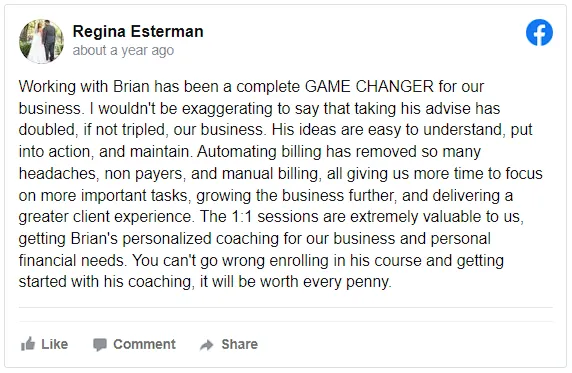Screen dimensions: 572x373
Task: Open the Regina Esterman name link
Action: tap(138, 31)
